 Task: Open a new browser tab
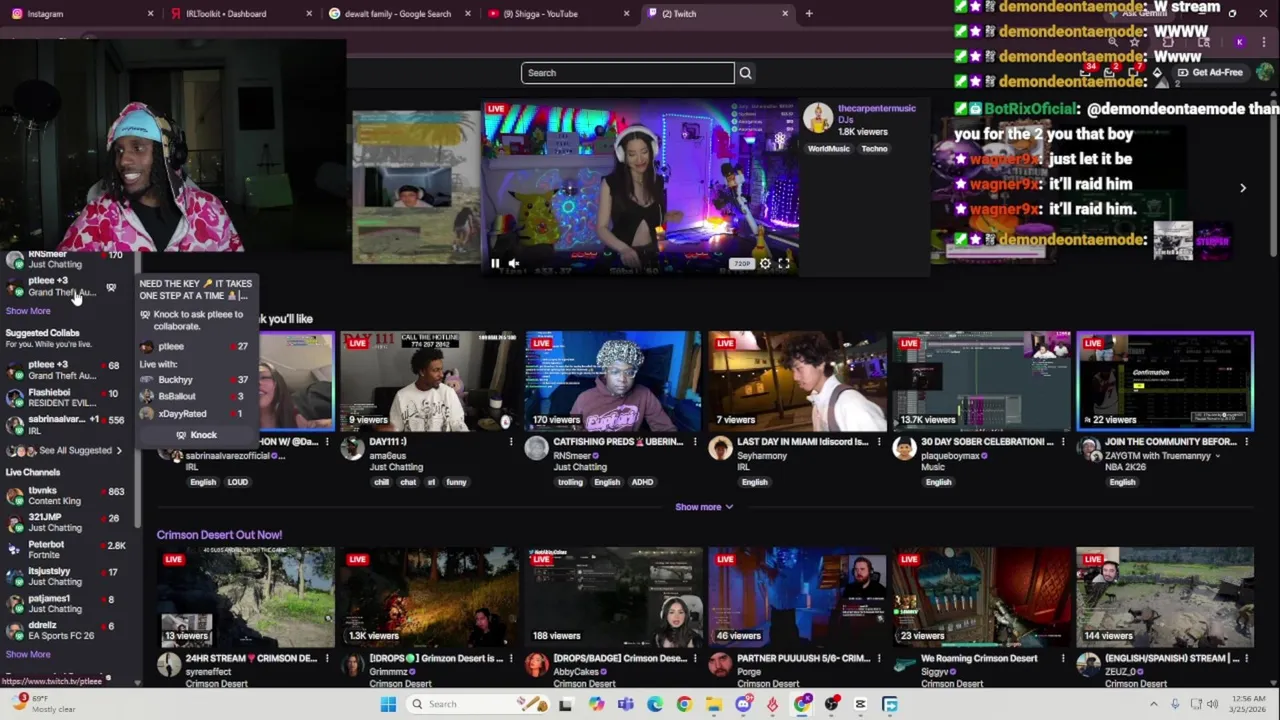coord(809,14)
